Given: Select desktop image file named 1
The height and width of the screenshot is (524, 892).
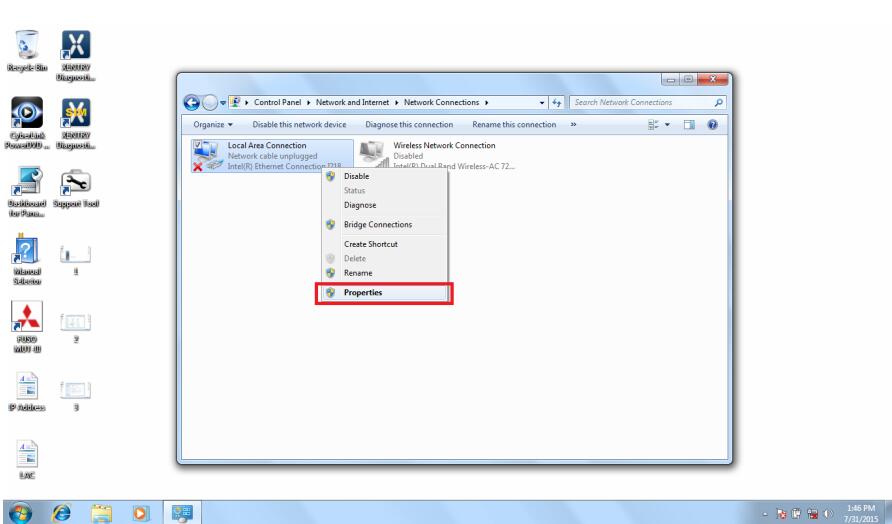Looking at the screenshot, I should coord(76,259).
